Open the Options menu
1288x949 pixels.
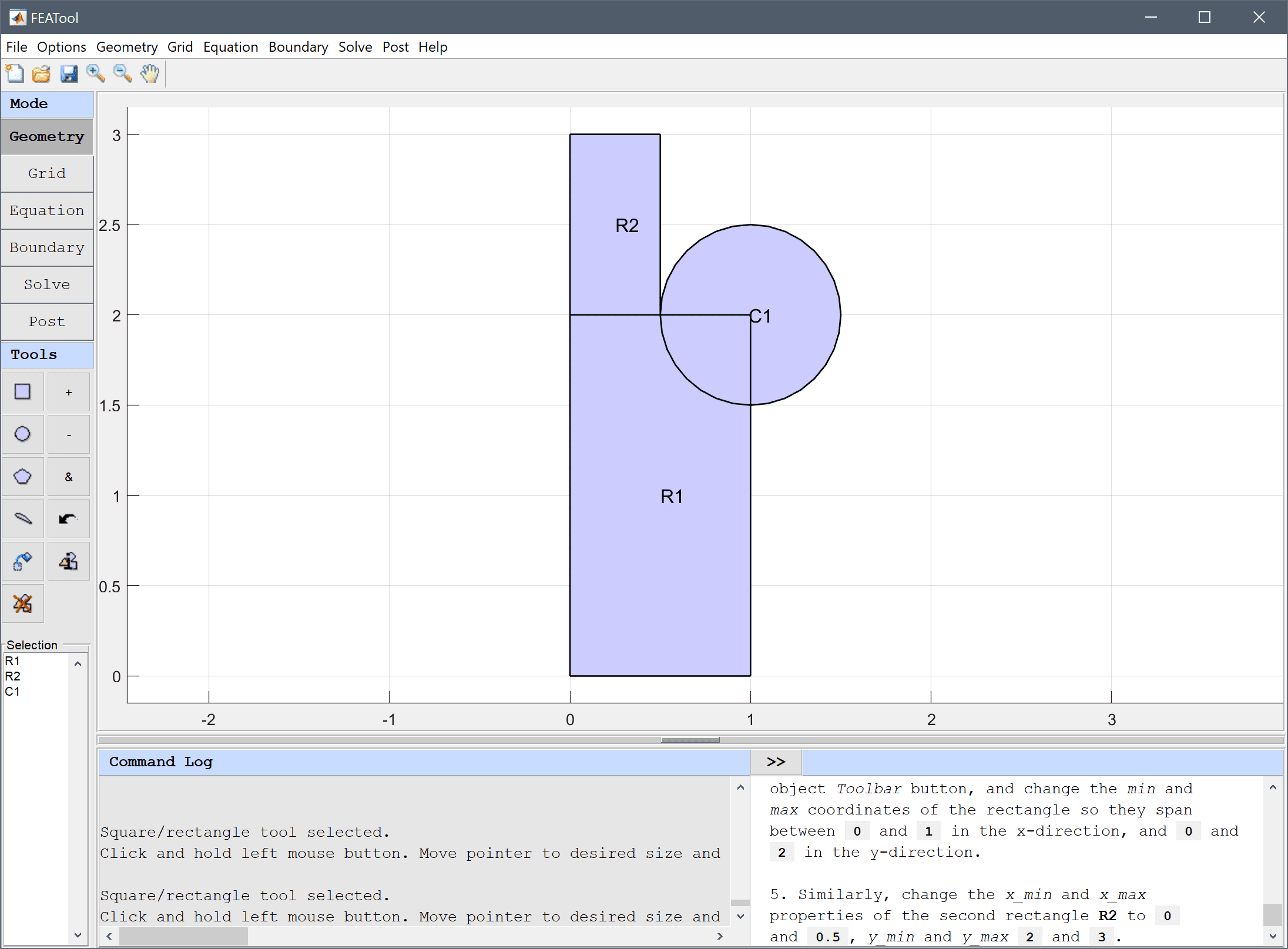tap(62, 47)
